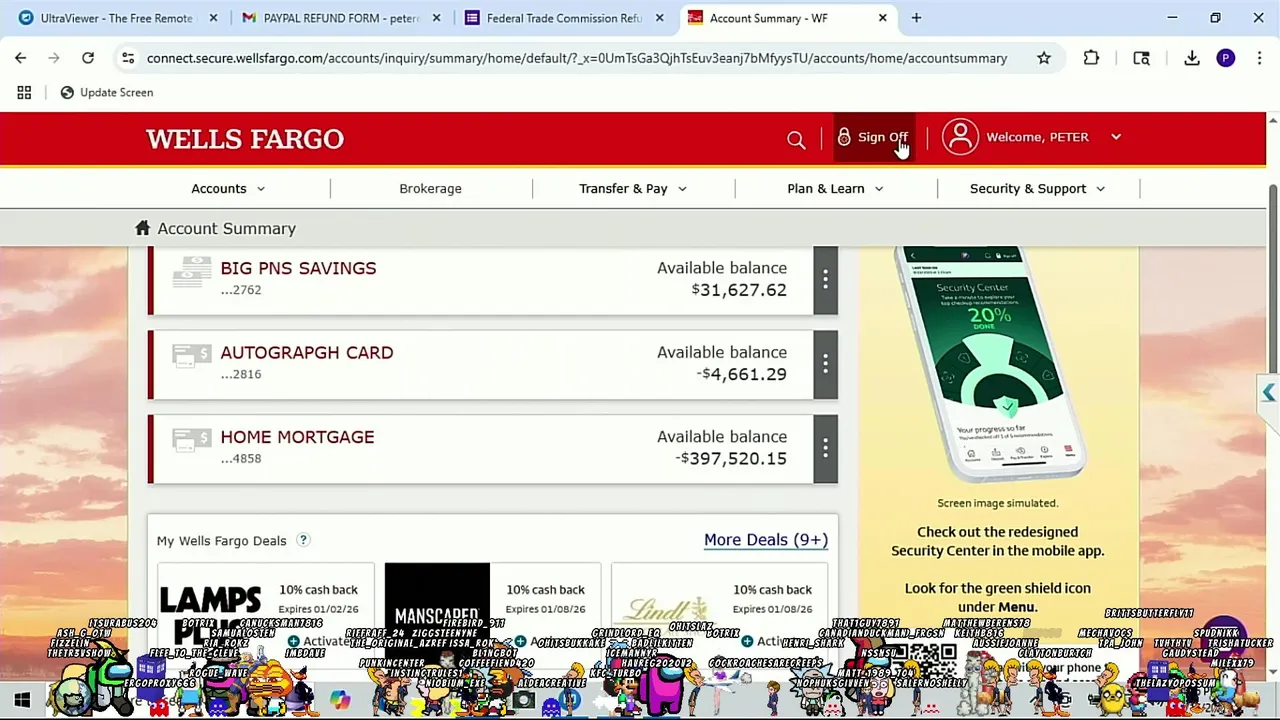Open three-dot menu for AUTOGRAPGH CARD
The width and height of the screenshot is (1280, 720).
click(825, 365)
